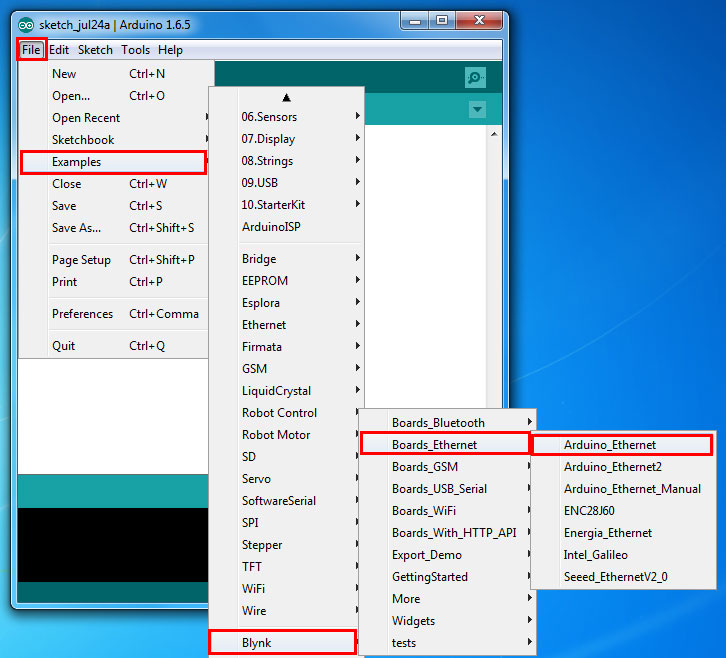The width and height of the screenshot is (726, 658).
Task: Expand Wire library examples
Action: point(285,611)
